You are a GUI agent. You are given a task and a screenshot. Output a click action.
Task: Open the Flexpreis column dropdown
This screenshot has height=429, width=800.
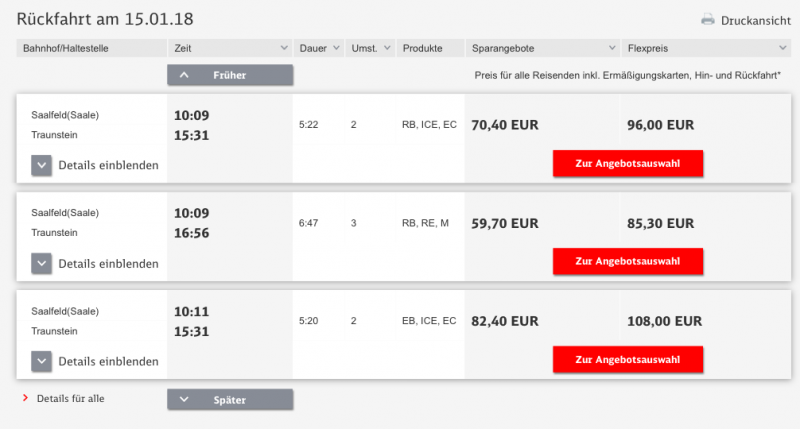[783, 48]
